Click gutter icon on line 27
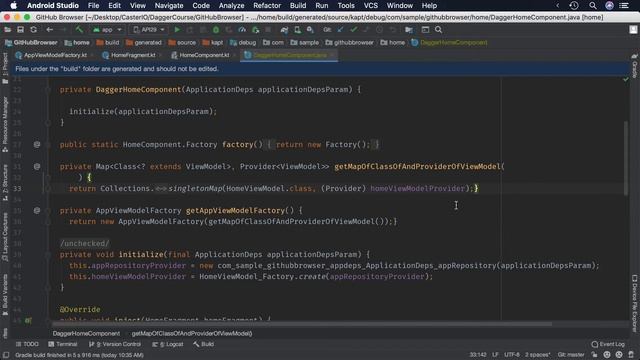 (x=37, y=144)
